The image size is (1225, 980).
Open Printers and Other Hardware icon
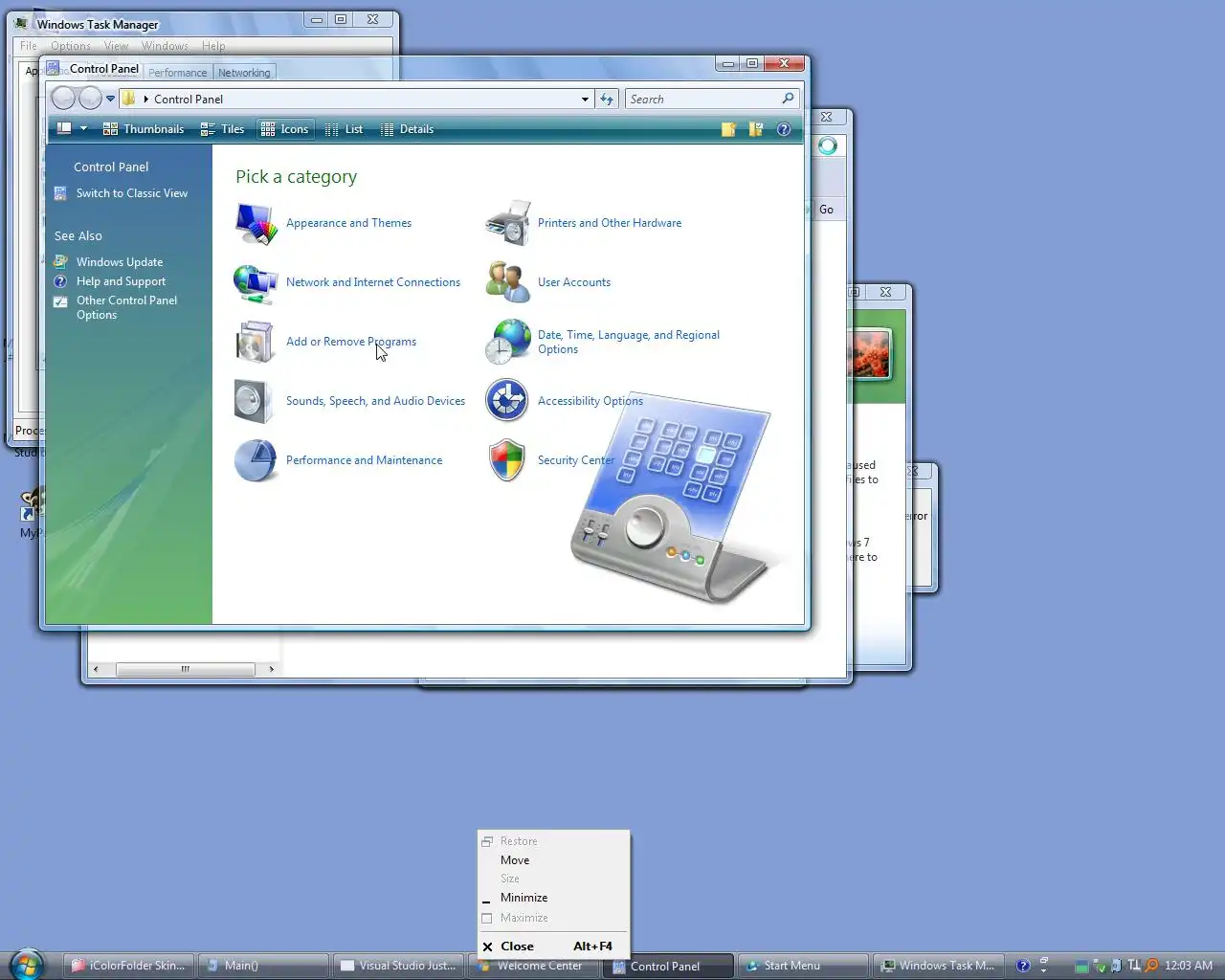[x=508, y=223]
